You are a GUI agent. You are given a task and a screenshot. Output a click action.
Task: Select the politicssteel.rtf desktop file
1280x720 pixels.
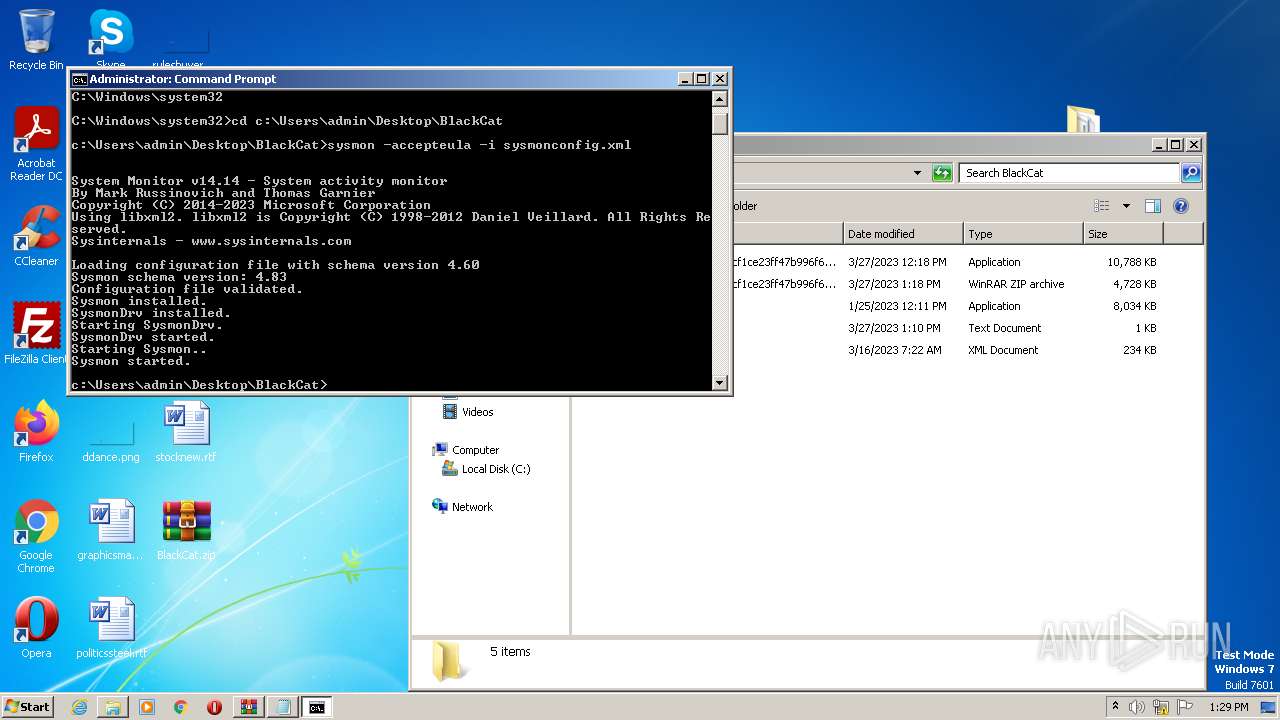[x=111, y=628]
